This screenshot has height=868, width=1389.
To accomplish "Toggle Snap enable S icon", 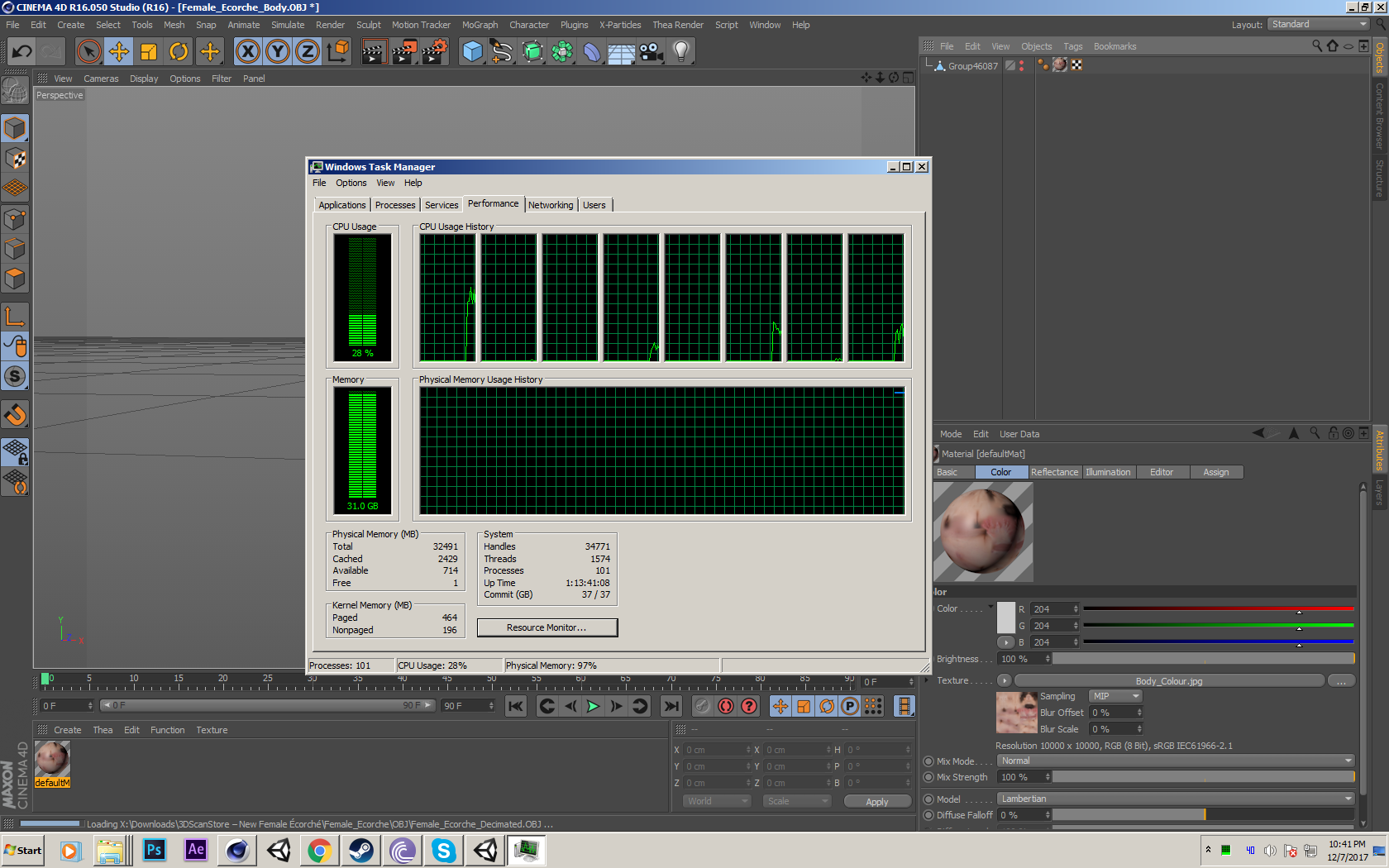I will (x=15, y=376).
